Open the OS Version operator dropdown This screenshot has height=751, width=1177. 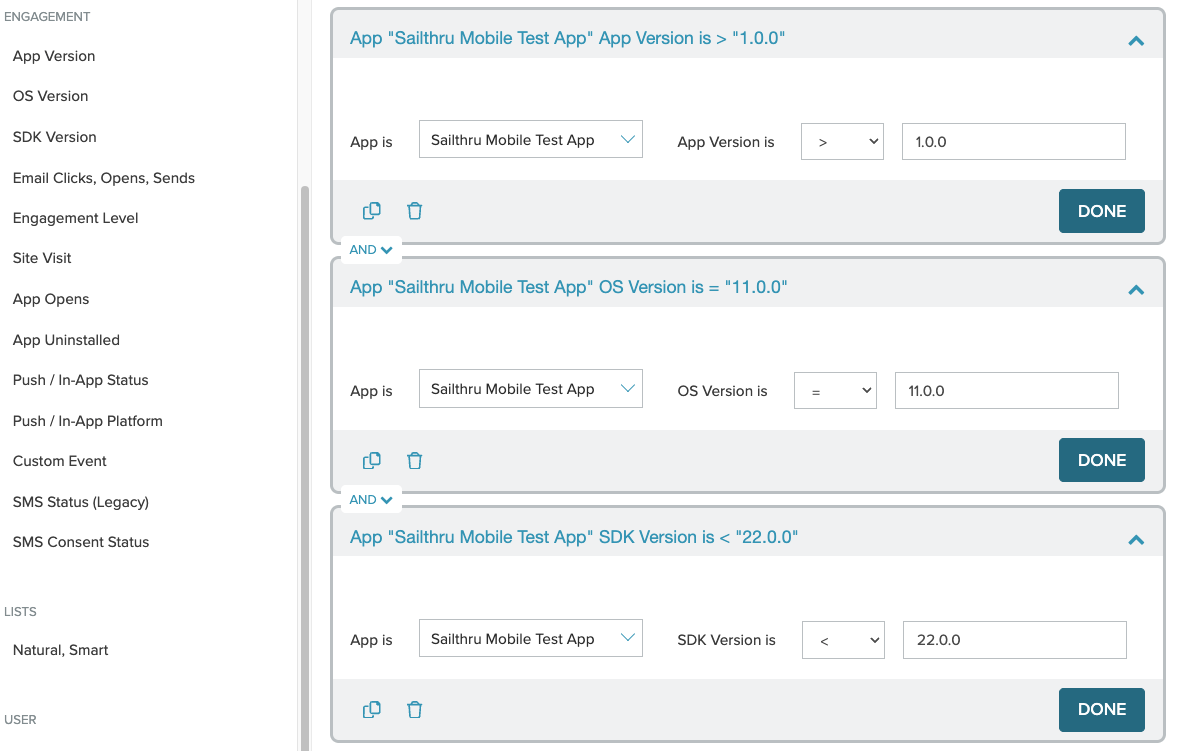coord(834,391)
